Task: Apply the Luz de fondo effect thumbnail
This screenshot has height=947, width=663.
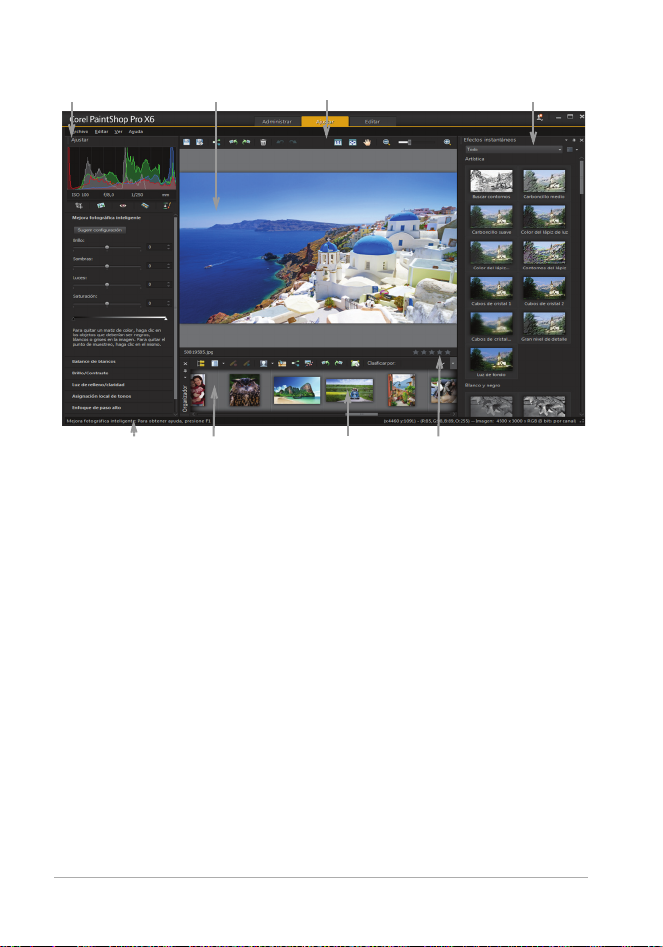Action: click(492, 359)
